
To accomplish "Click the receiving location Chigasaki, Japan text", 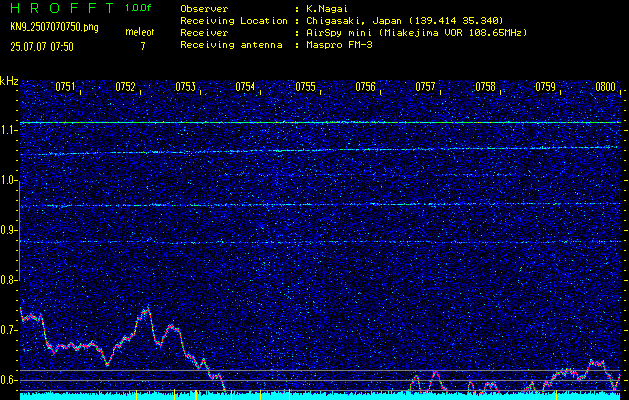I will (404, 21).
